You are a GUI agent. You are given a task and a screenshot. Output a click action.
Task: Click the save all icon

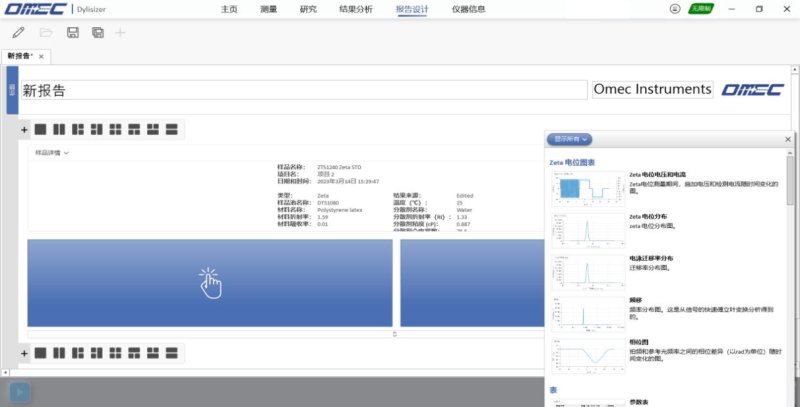pyautogui.click(x=97, y=33)
